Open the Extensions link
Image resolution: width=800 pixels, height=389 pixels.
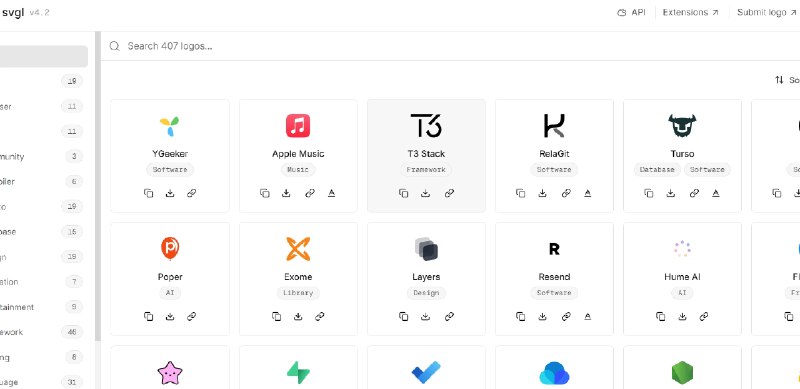coord(690,12)
